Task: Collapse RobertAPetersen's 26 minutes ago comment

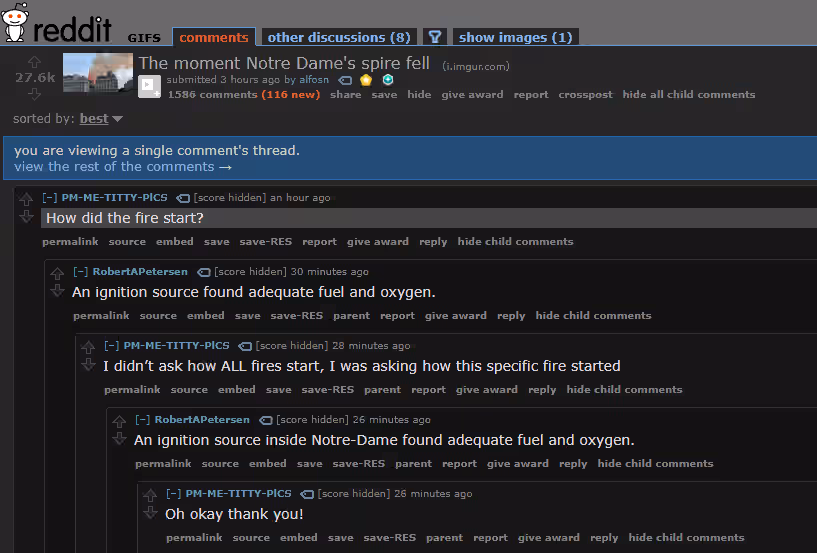Action: point(142,420)
